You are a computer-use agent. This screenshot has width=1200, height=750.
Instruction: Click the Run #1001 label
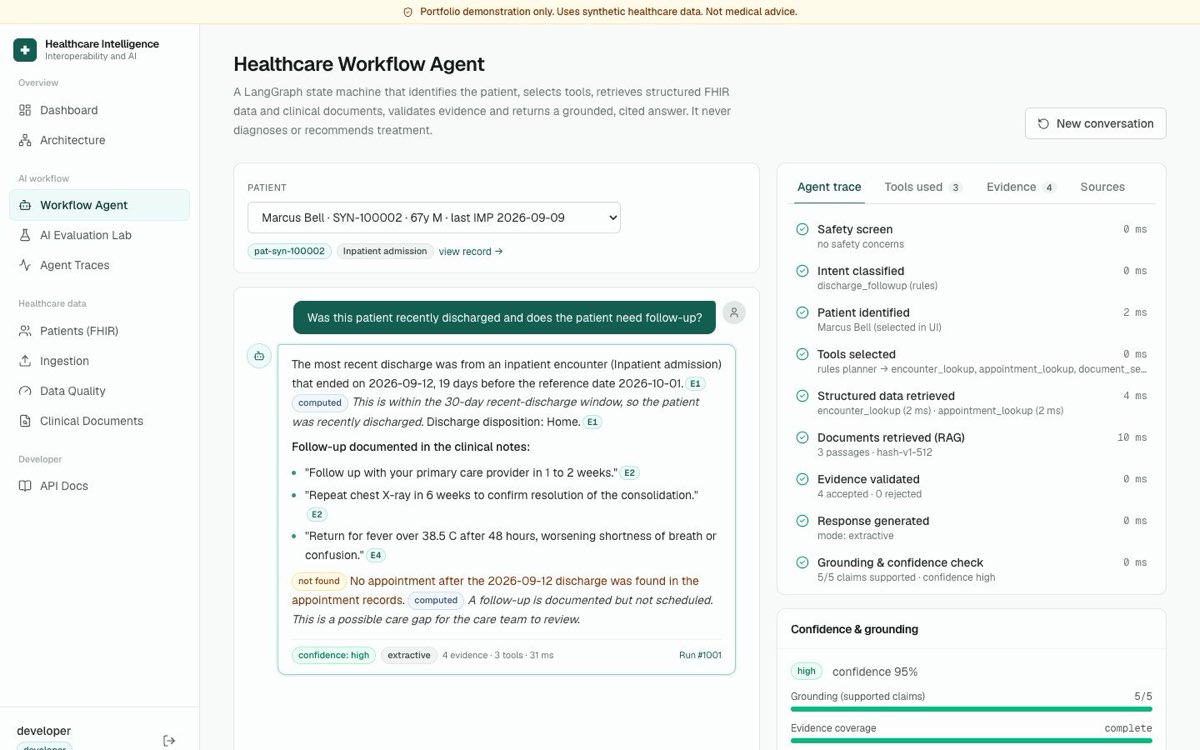(x=700, y=655)
